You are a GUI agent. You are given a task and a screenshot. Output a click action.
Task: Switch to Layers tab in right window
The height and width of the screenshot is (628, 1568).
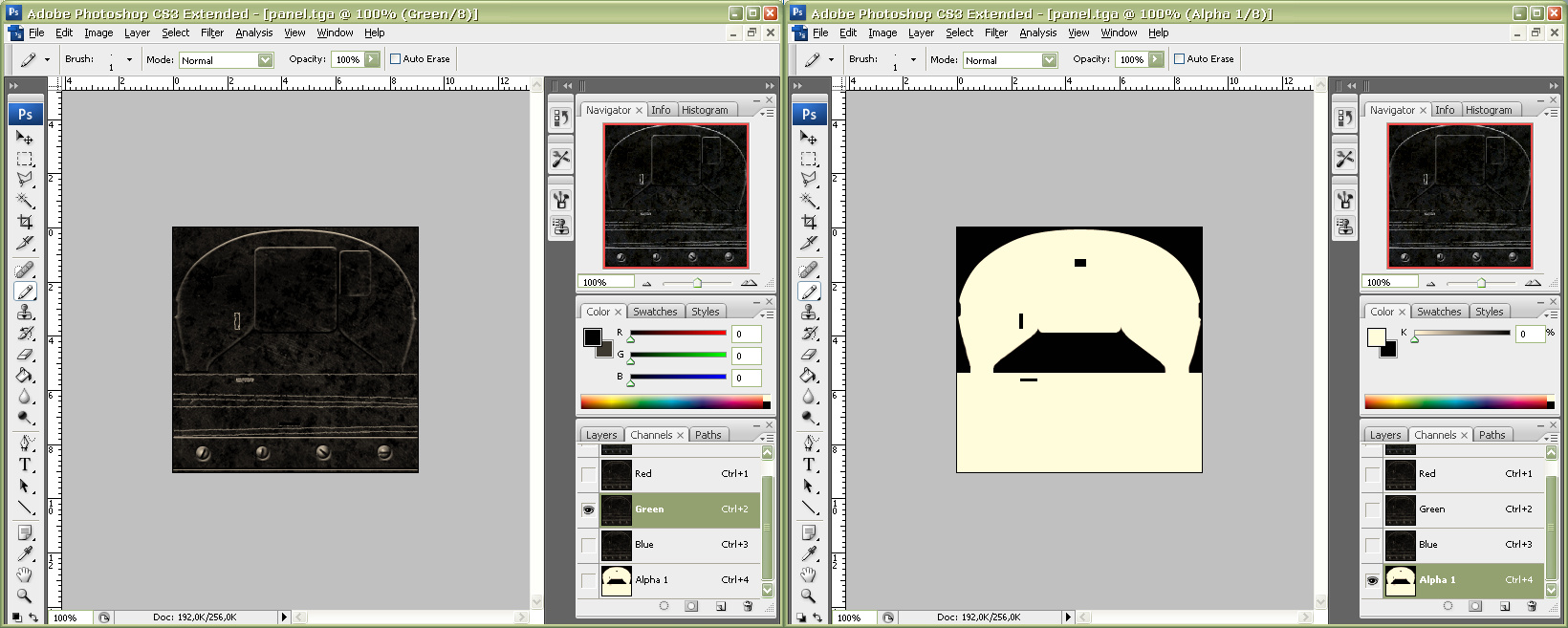pyautogui.click(x=1384, y=435)
